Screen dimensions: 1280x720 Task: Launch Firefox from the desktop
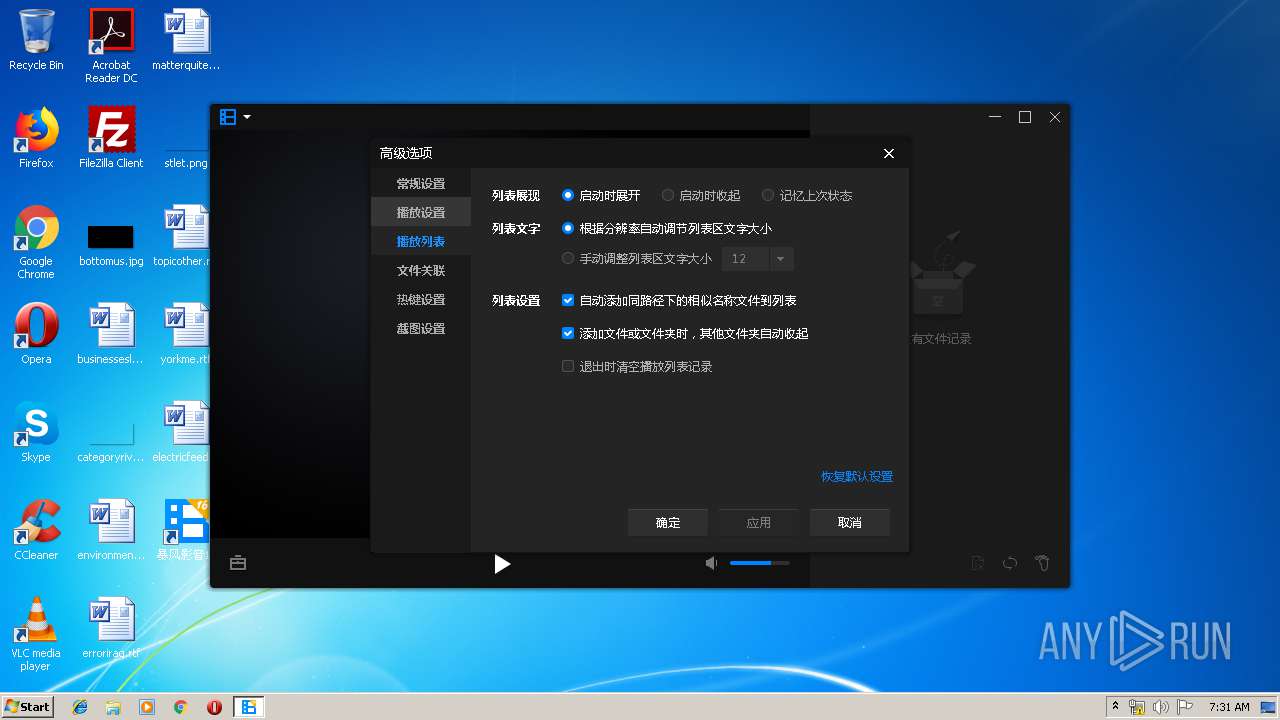[x=36, y=138]
